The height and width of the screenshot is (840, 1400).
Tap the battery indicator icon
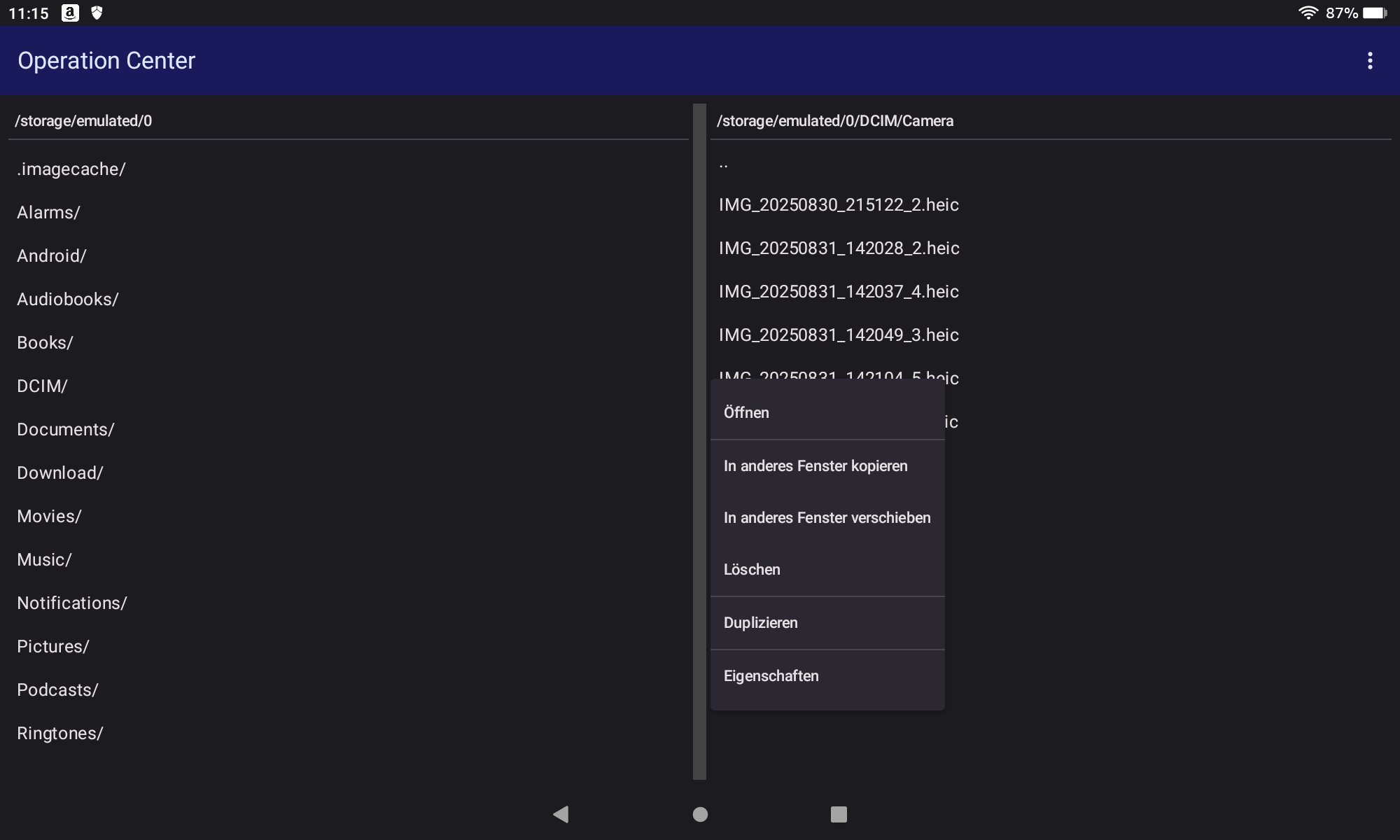[1375, 13]
